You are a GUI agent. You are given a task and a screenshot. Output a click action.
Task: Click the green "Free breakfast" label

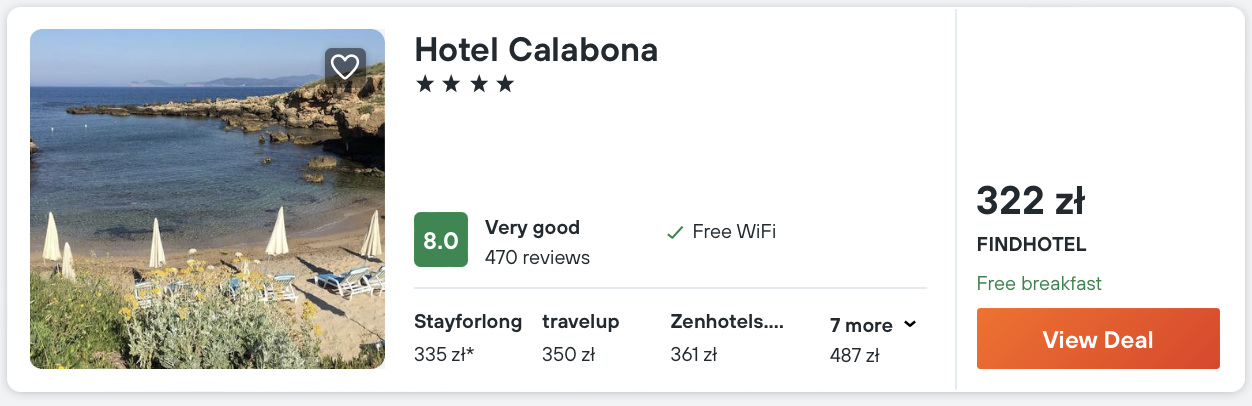(1039, 284)
